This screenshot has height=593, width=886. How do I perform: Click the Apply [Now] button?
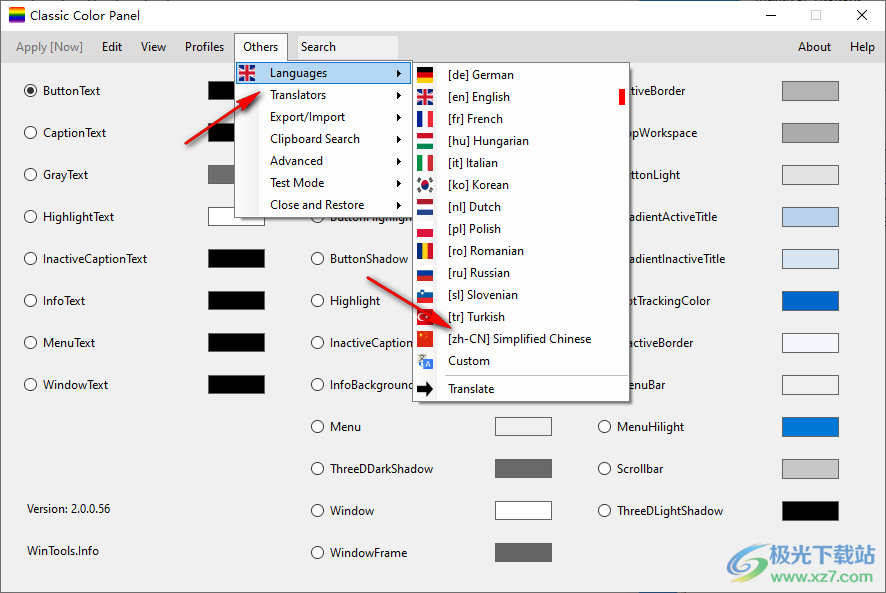point(49,47)
